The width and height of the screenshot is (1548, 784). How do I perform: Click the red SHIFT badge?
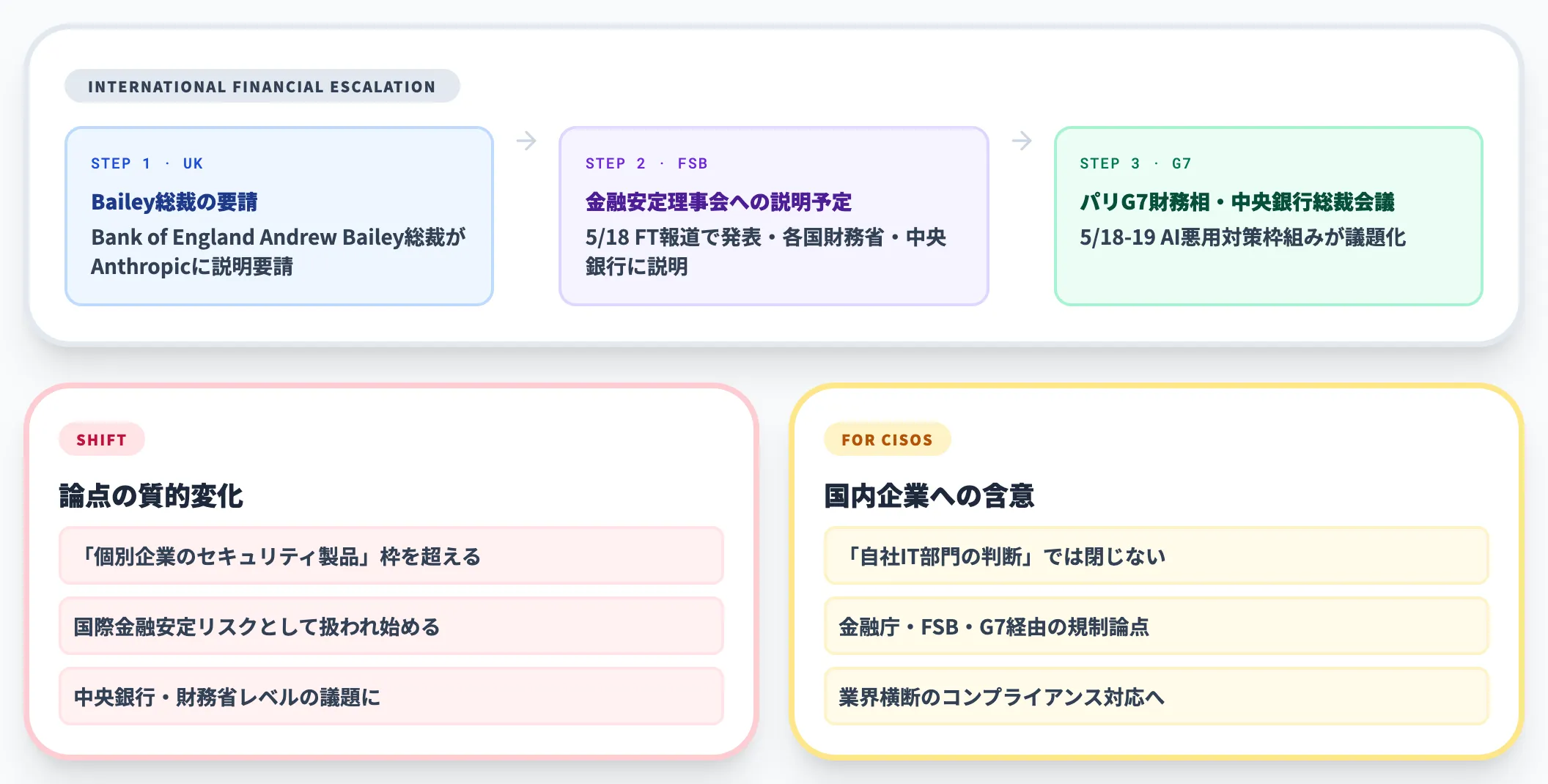(102, 440)
